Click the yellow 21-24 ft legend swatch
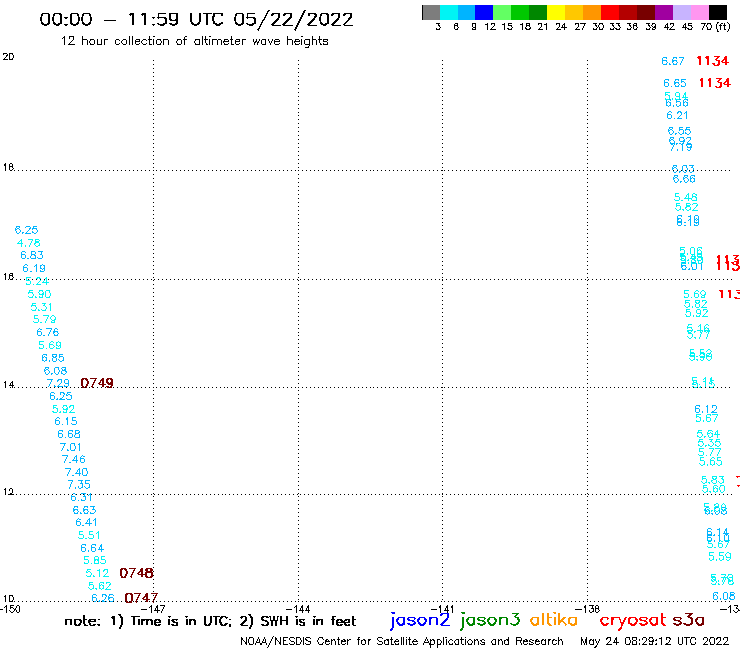Screen dimensions: 740x650 [x=556, y=12]
